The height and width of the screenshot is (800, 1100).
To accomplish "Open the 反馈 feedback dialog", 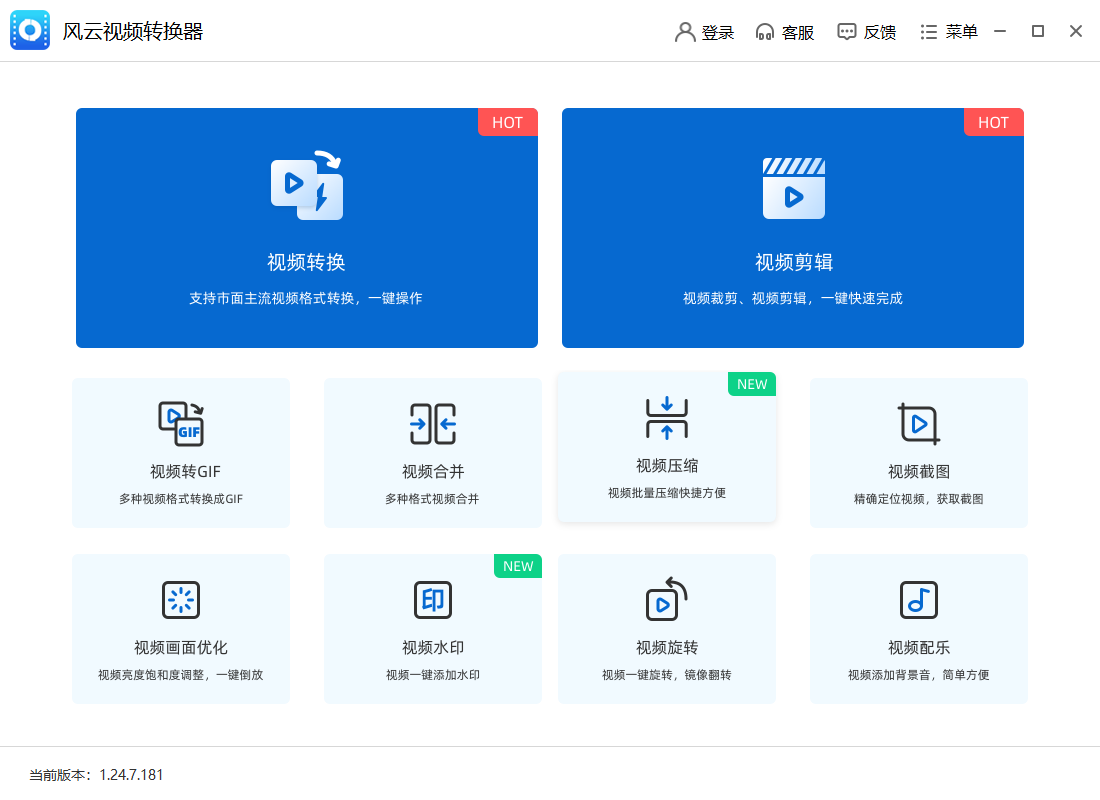I will point(867,31).
